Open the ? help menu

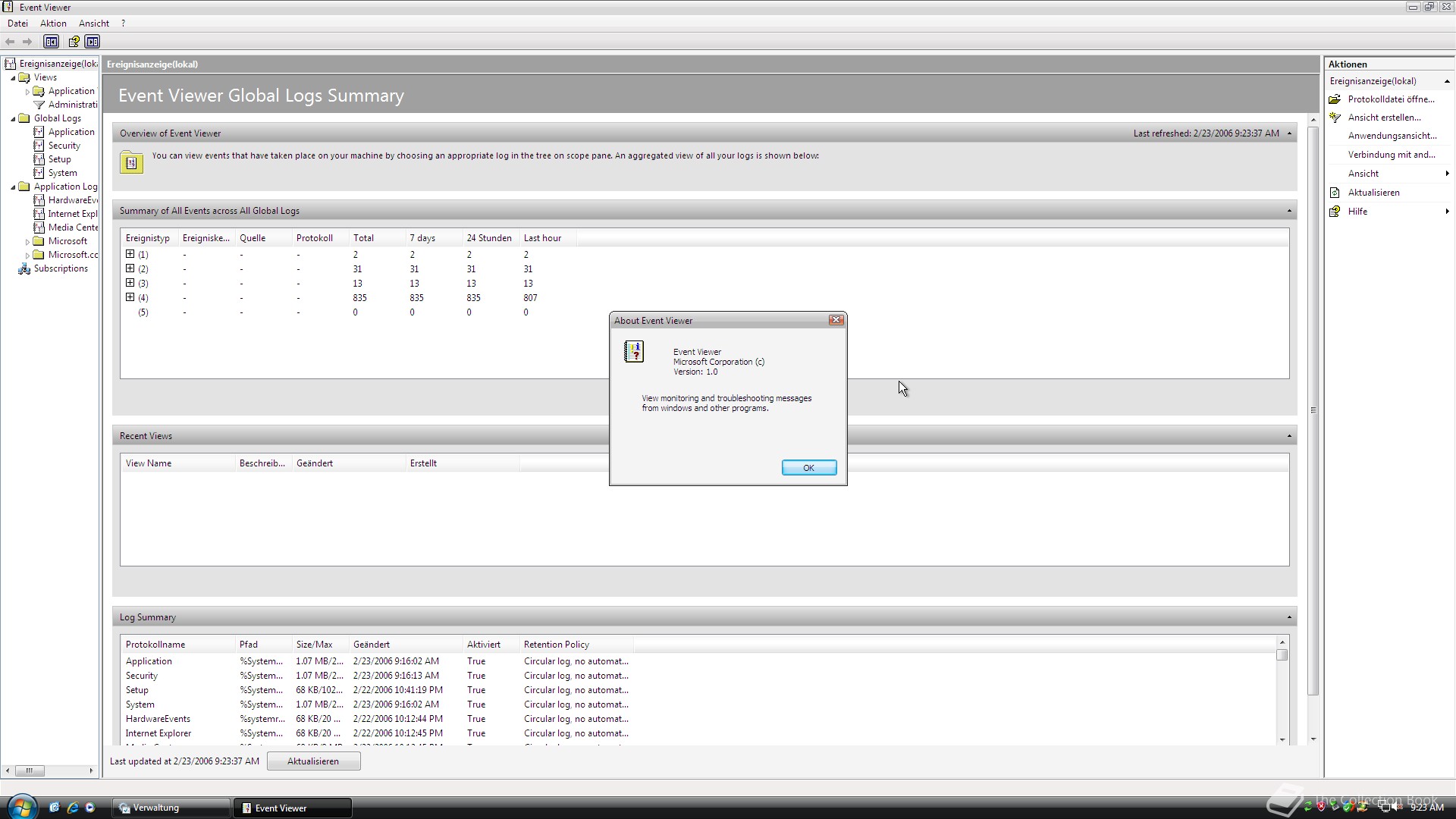123,24
